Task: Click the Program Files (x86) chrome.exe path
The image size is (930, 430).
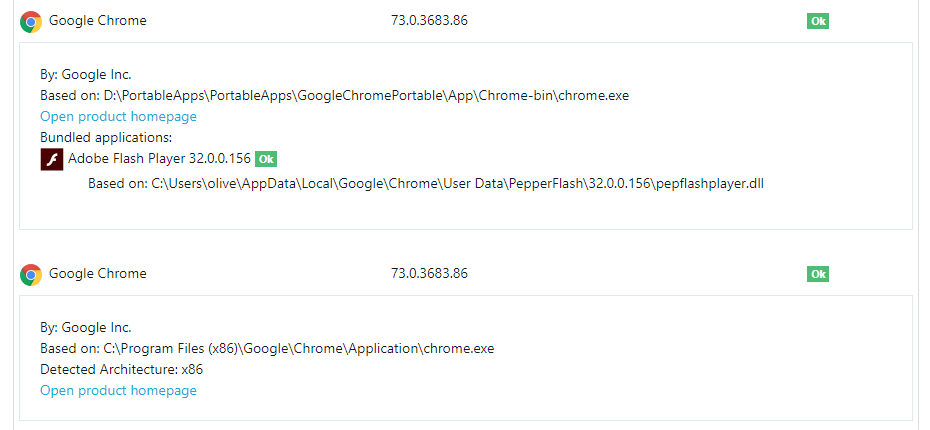Action: pyautogui.click(x=299, y=349)
